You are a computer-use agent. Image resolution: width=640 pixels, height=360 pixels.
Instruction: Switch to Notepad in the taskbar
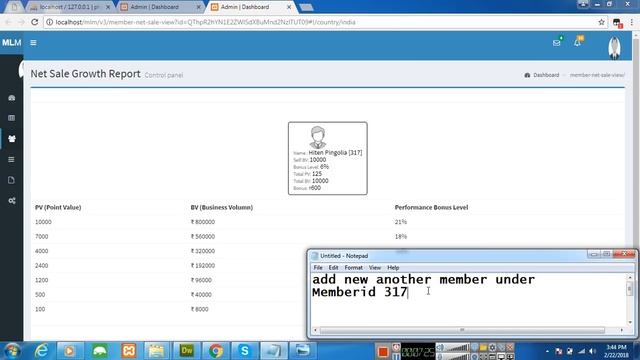[273, 351]
